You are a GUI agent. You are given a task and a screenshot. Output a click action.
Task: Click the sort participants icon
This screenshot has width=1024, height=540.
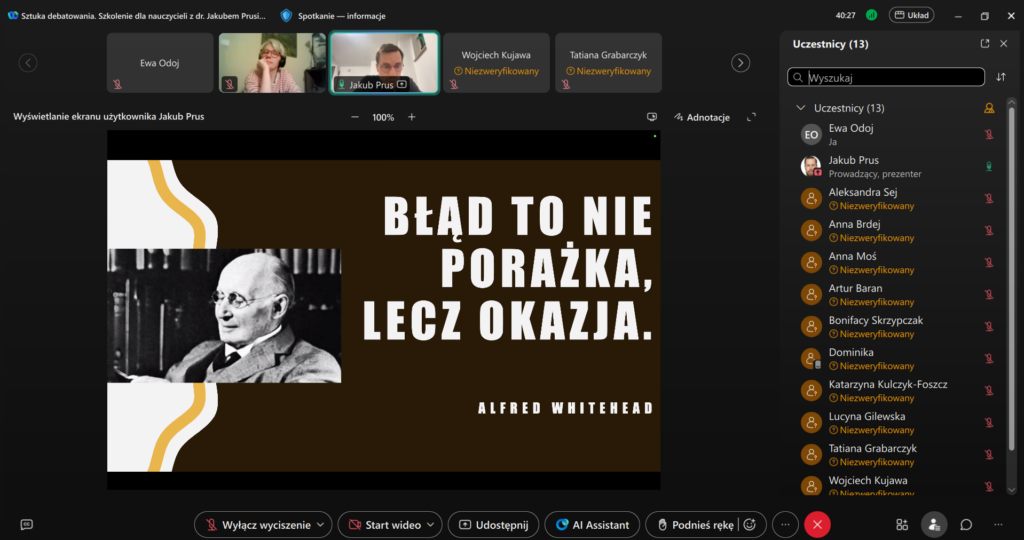point(1001,77)
